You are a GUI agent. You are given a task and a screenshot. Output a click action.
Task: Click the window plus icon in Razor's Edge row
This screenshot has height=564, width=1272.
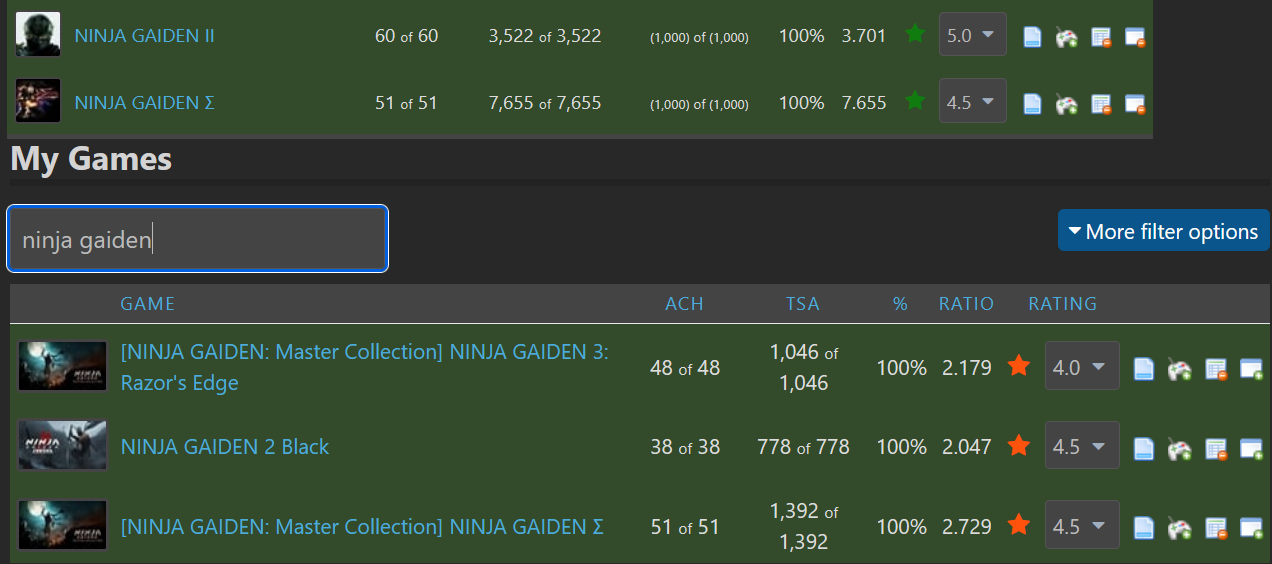1252,369
